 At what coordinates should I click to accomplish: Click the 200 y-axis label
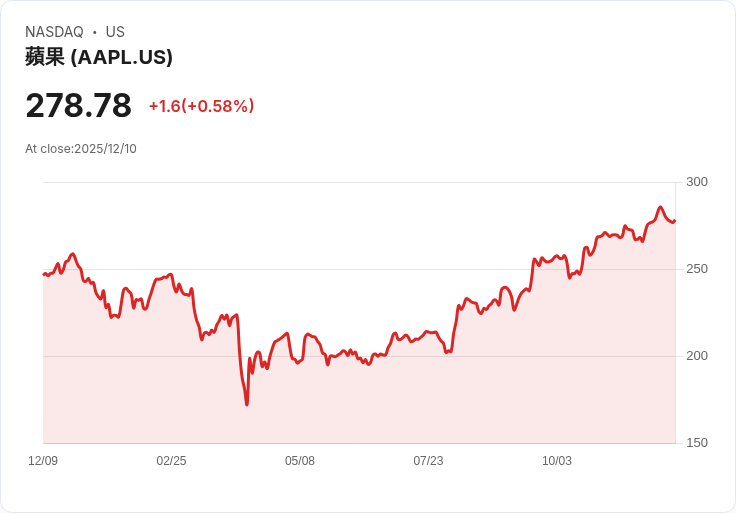697,356
